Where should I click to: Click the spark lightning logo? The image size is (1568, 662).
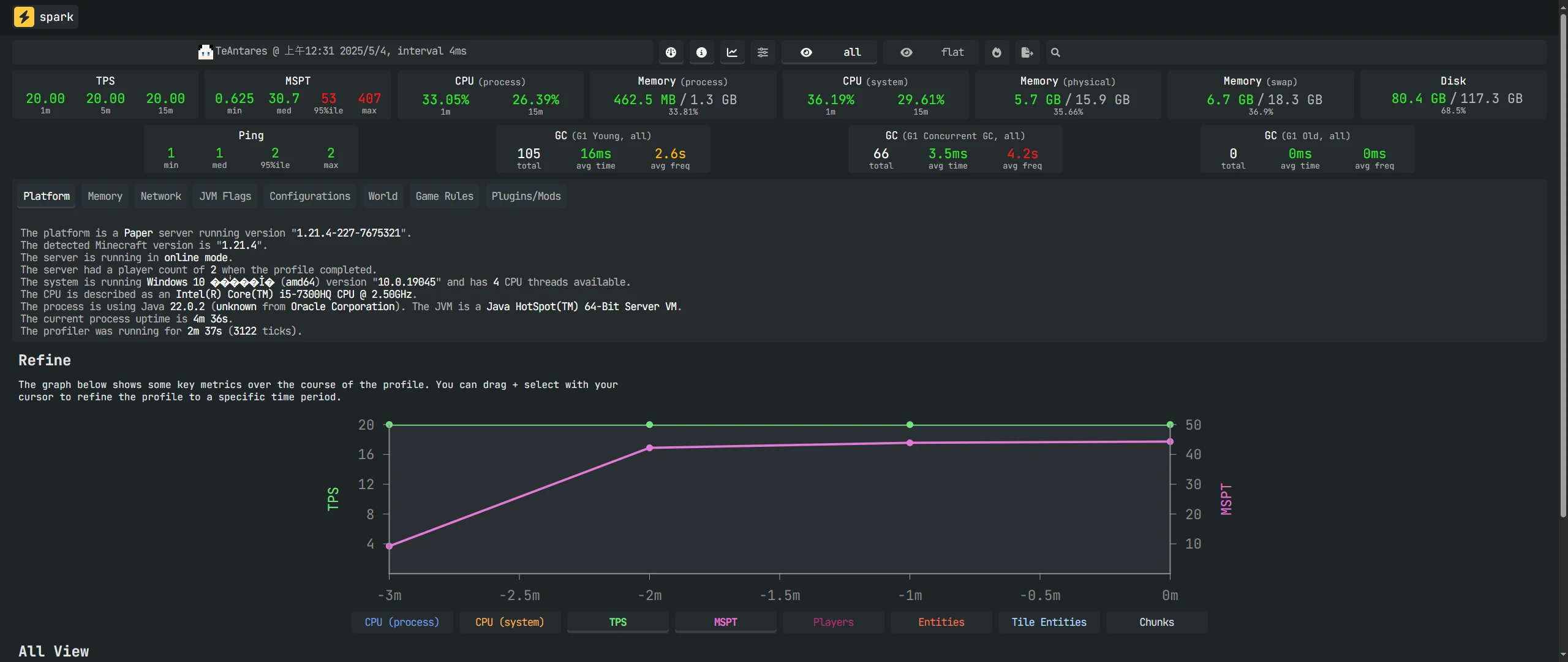pos(24,17)
